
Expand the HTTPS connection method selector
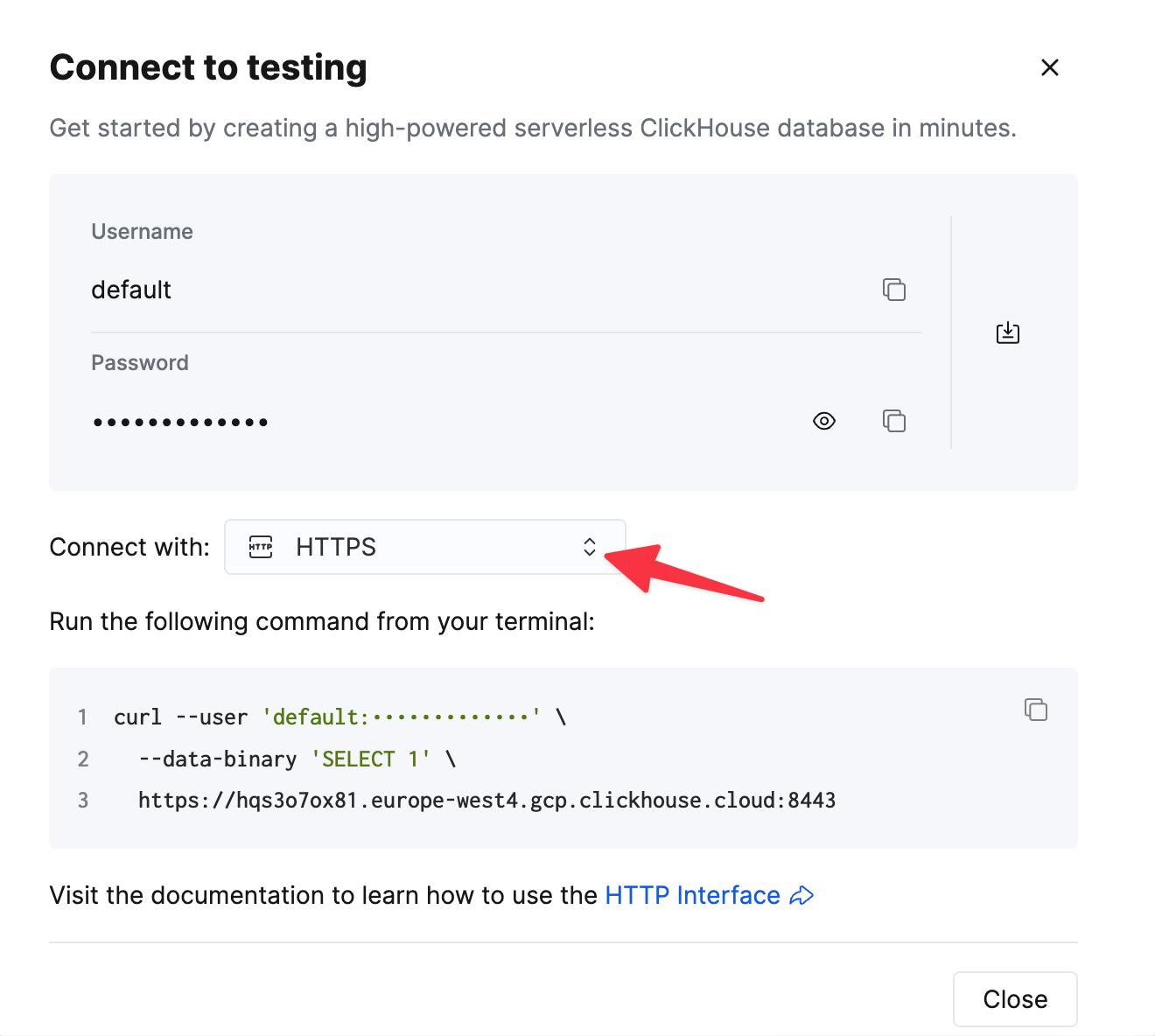click(x=424, y=546)
